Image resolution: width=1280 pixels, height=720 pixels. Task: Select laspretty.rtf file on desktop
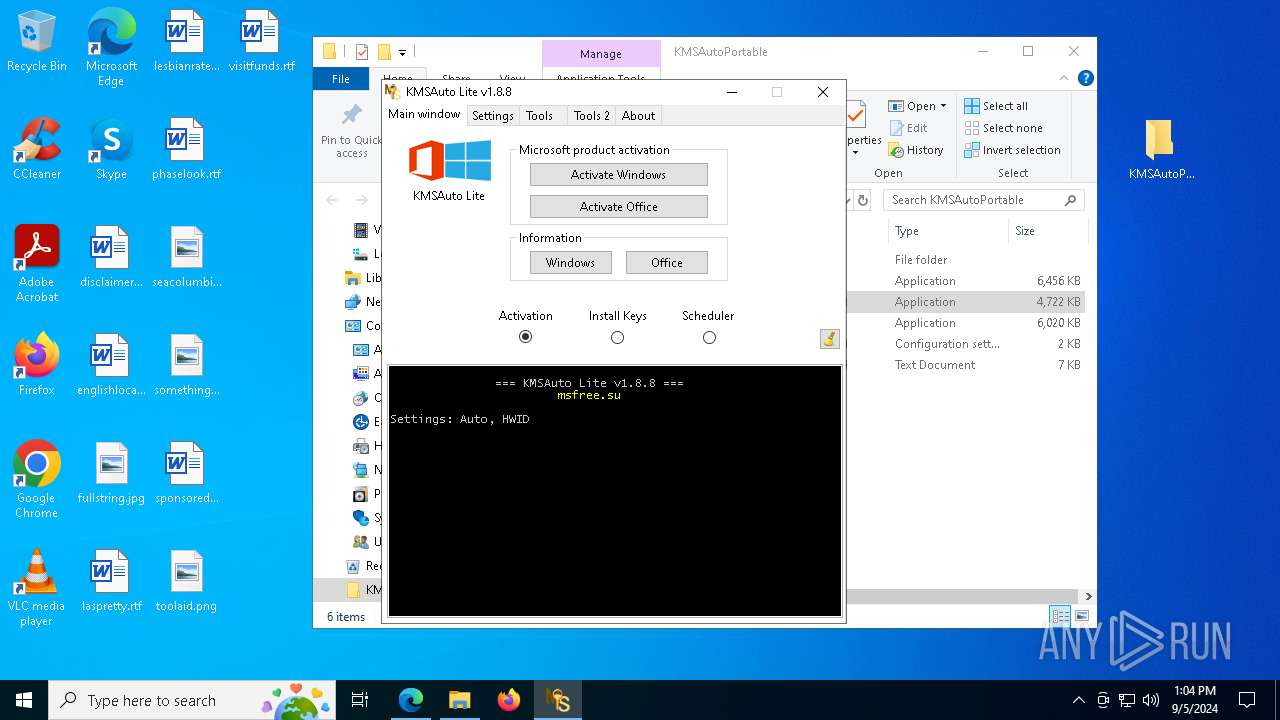click(111, 581)
